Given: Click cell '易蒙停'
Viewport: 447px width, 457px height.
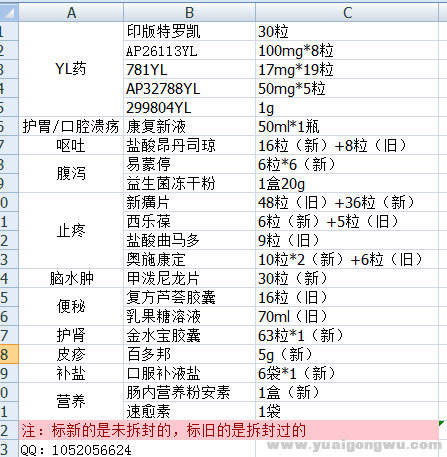Looking at the screenshot, I should (189, 164).
